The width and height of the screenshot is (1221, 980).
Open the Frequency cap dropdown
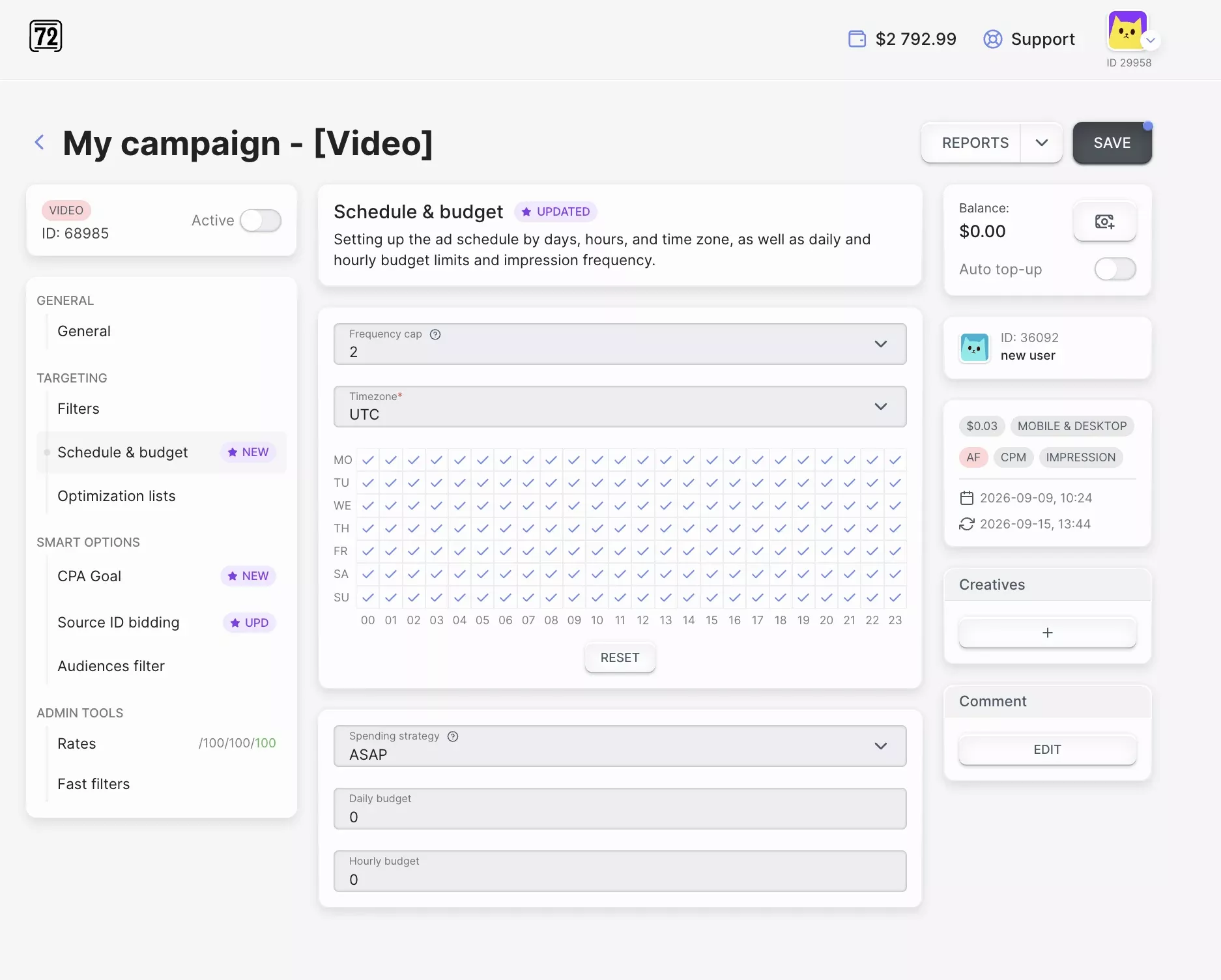[620, 344]
